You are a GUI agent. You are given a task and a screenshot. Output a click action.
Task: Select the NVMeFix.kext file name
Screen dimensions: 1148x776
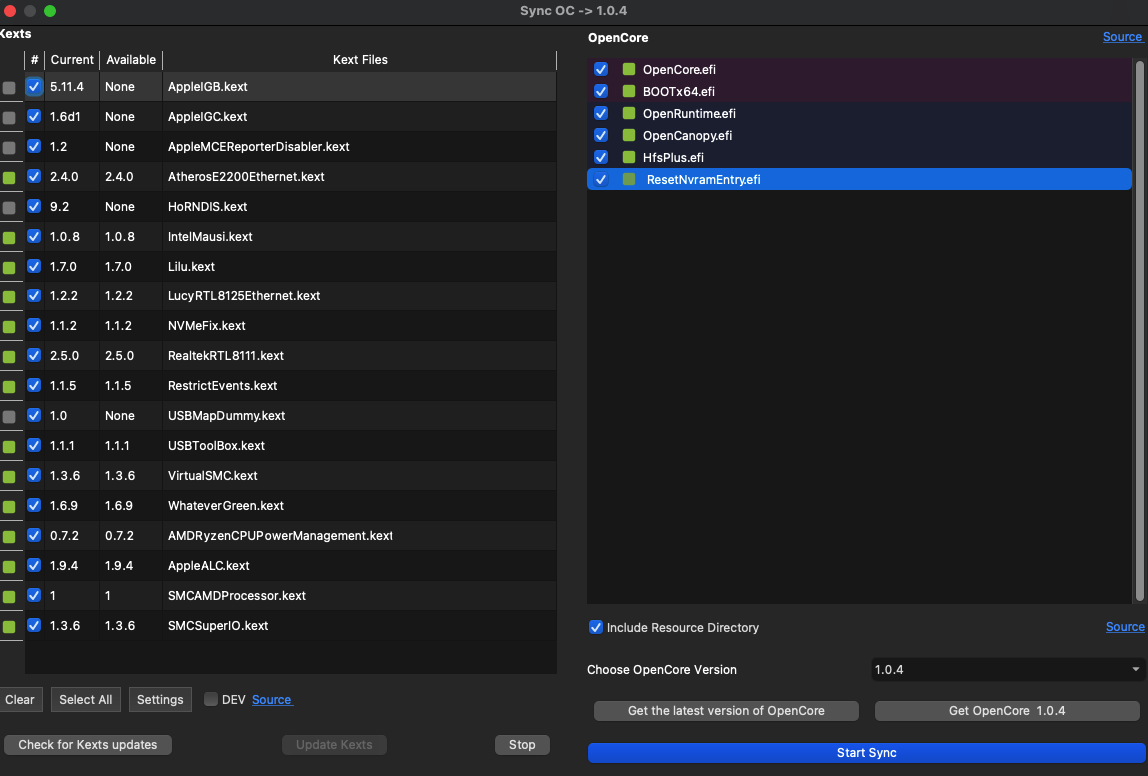[x=206, y=326]
